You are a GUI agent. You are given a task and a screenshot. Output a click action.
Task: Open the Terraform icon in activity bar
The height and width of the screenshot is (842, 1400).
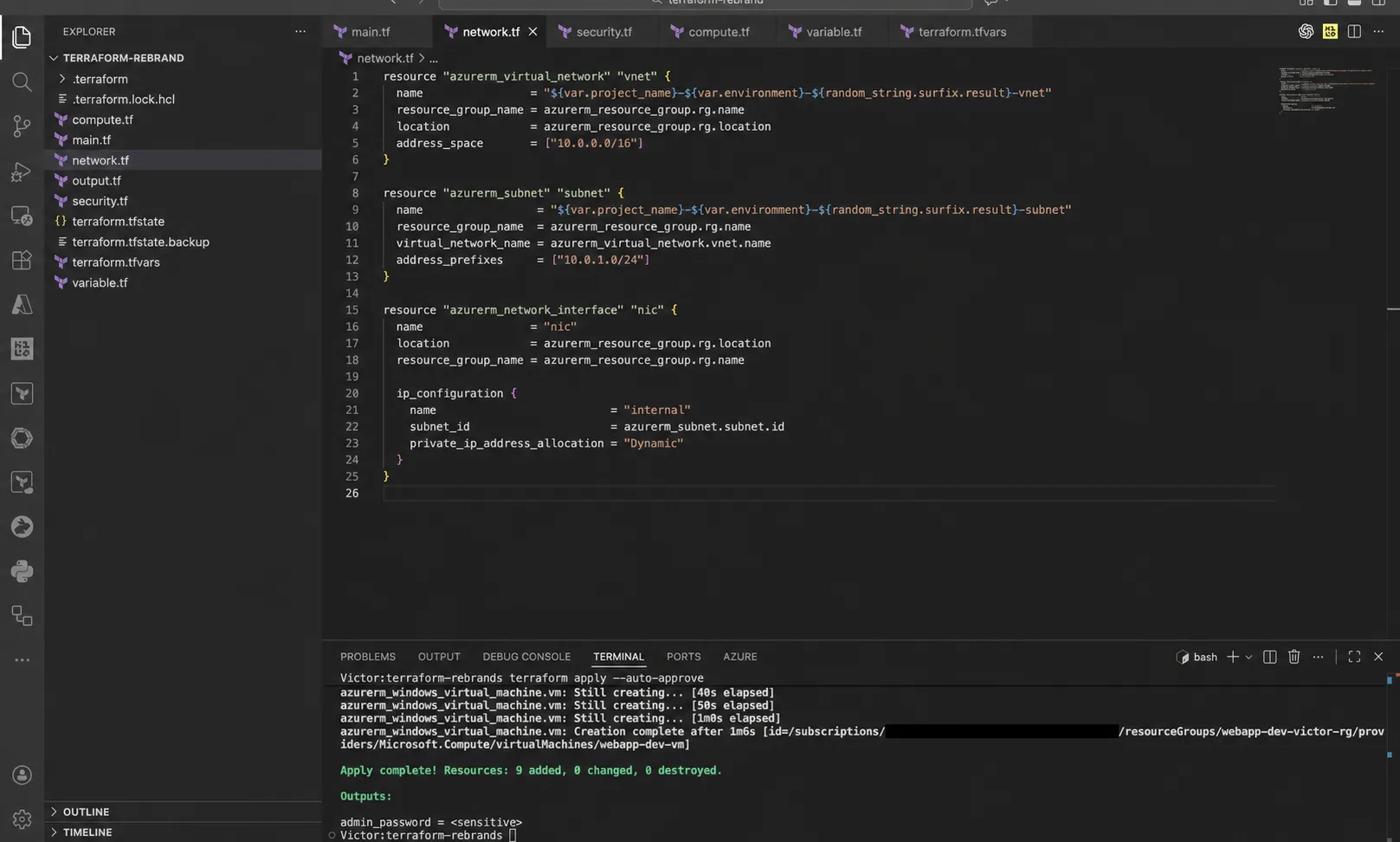coord(22,393)
